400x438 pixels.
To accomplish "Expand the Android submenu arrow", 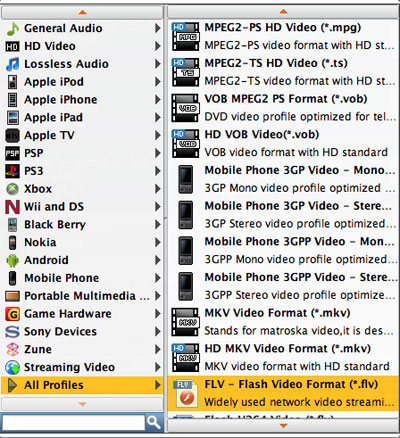I will coord(158,260).
